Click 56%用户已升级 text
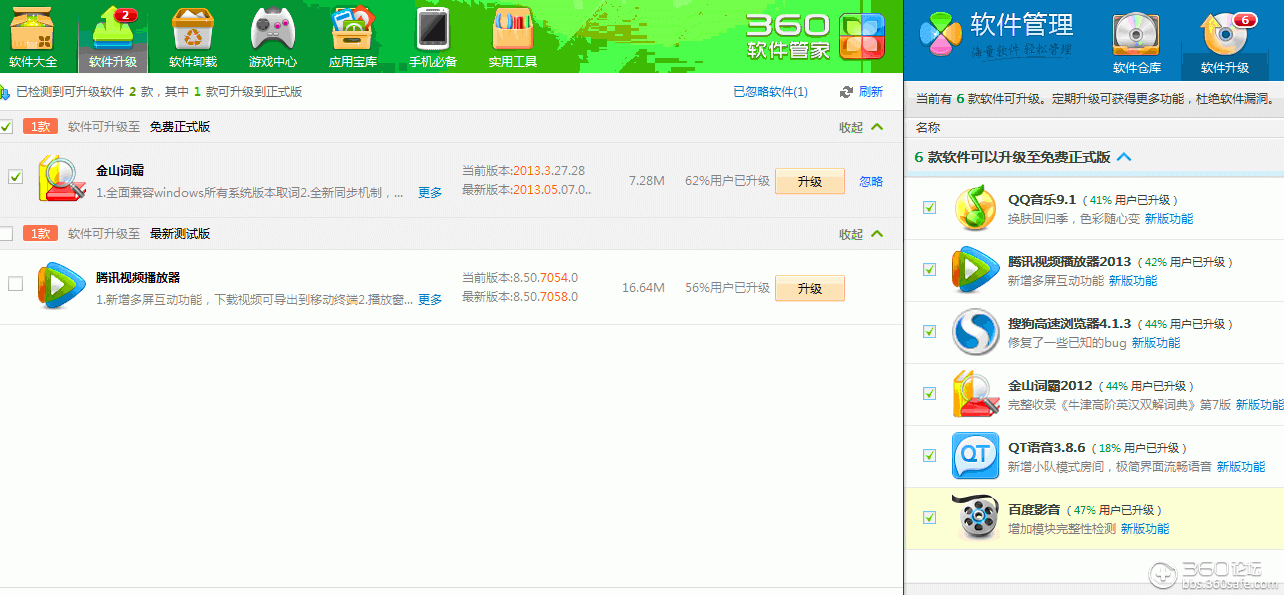Screen dimensions: 1284x595 (727, 288)
